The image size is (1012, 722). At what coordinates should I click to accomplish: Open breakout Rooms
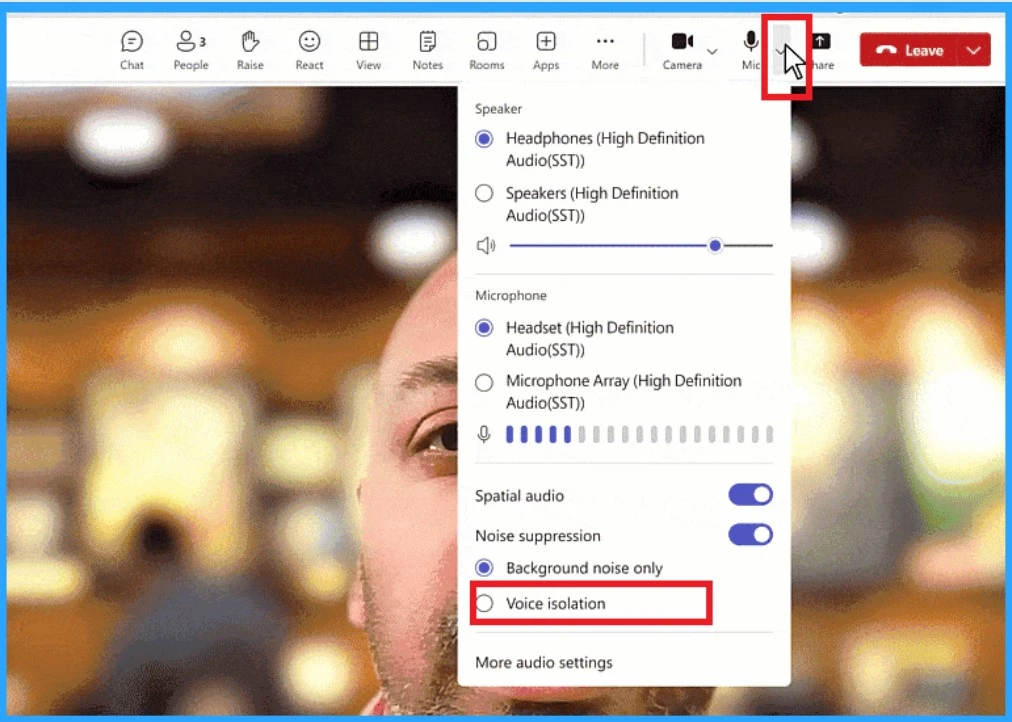pos(487,50)
